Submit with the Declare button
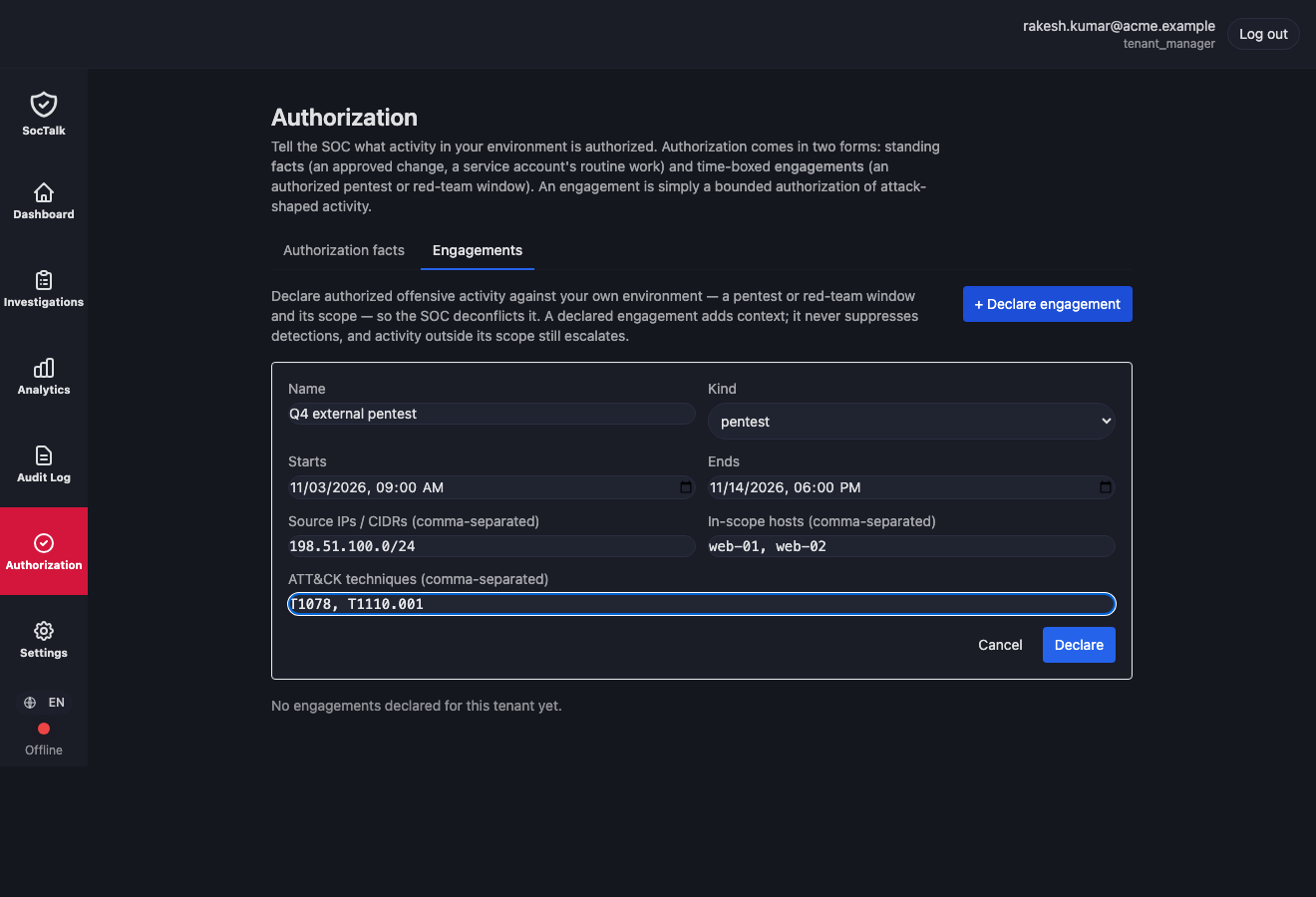Image resolution: width=1316 pixels, height=897 pixels. pyautogui.click(x=1079, y=645)
